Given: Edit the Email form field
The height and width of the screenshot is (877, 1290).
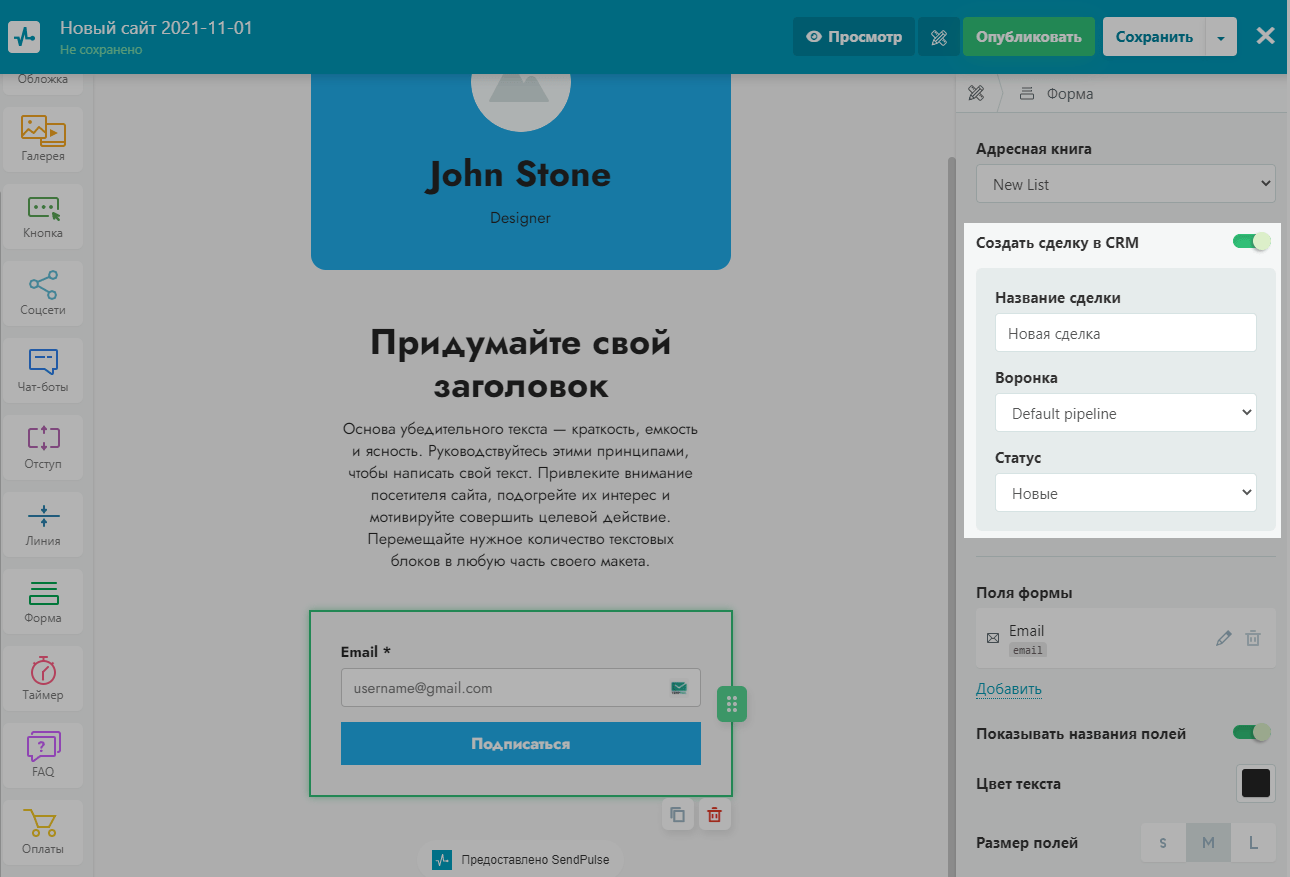Looking at the screenshot, I should tap(1223, 638).
